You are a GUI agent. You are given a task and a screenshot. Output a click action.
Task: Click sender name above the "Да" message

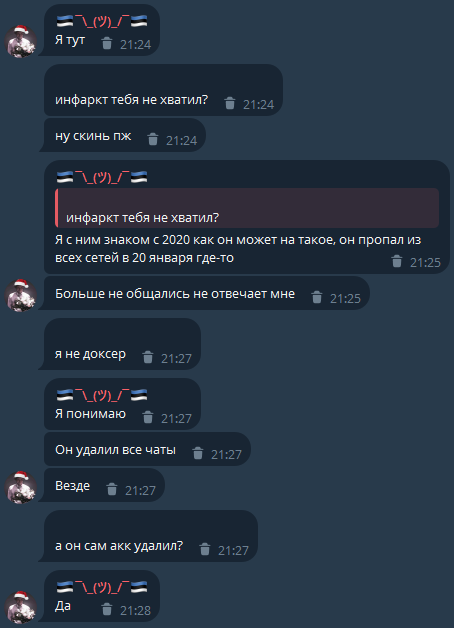(x=102, y=588)
